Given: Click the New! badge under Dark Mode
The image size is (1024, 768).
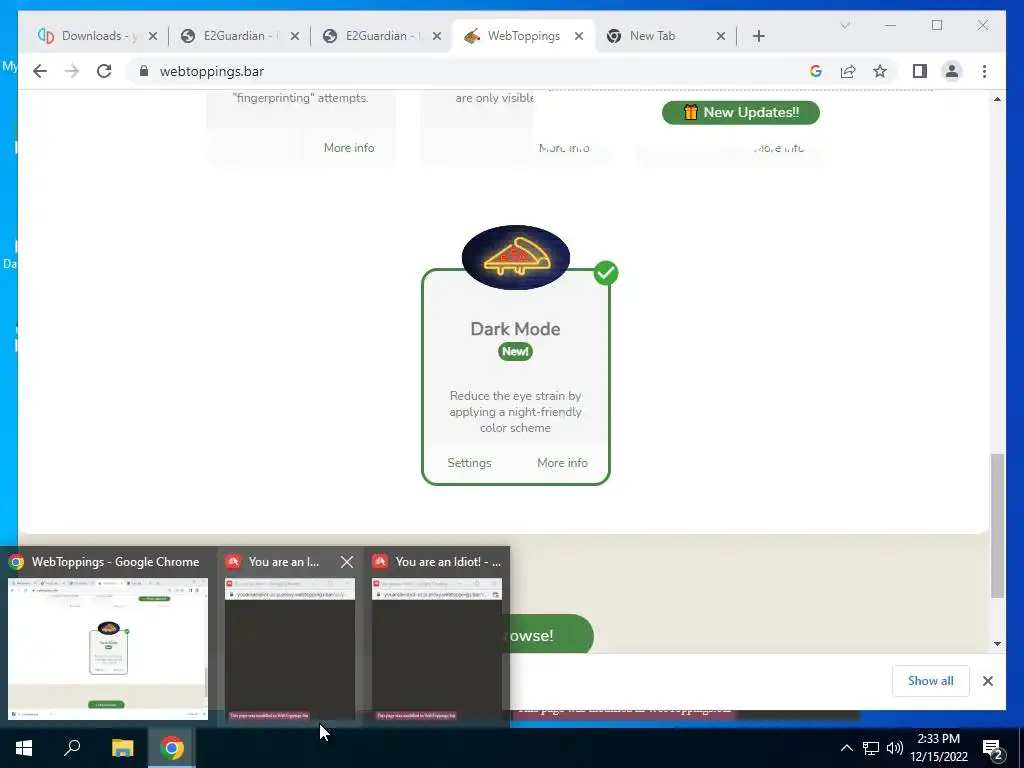Looking at the screenshot, I should pyautogui.click(x=515, y=351).
